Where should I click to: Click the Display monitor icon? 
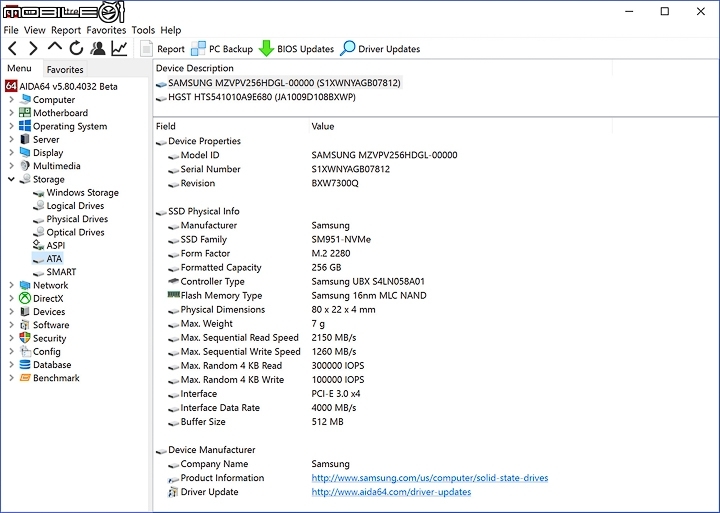click(x=25, y=152)
